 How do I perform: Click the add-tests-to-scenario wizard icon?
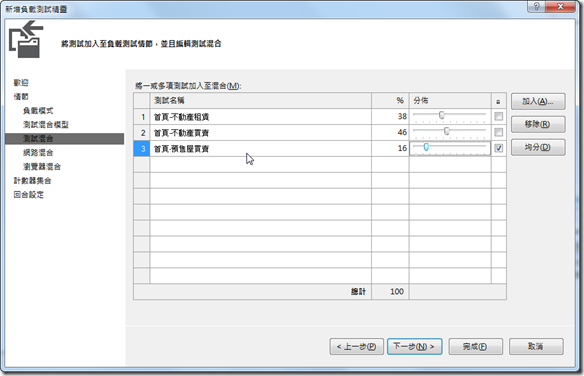(26, 39)
